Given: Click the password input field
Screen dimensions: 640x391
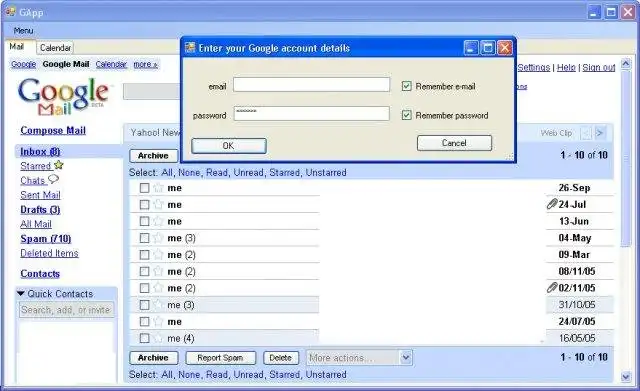Looking at the screenshot, I should coord(311,113).
